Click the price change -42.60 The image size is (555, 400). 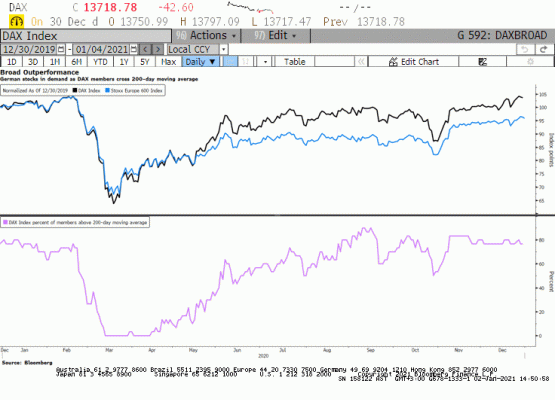176,7
